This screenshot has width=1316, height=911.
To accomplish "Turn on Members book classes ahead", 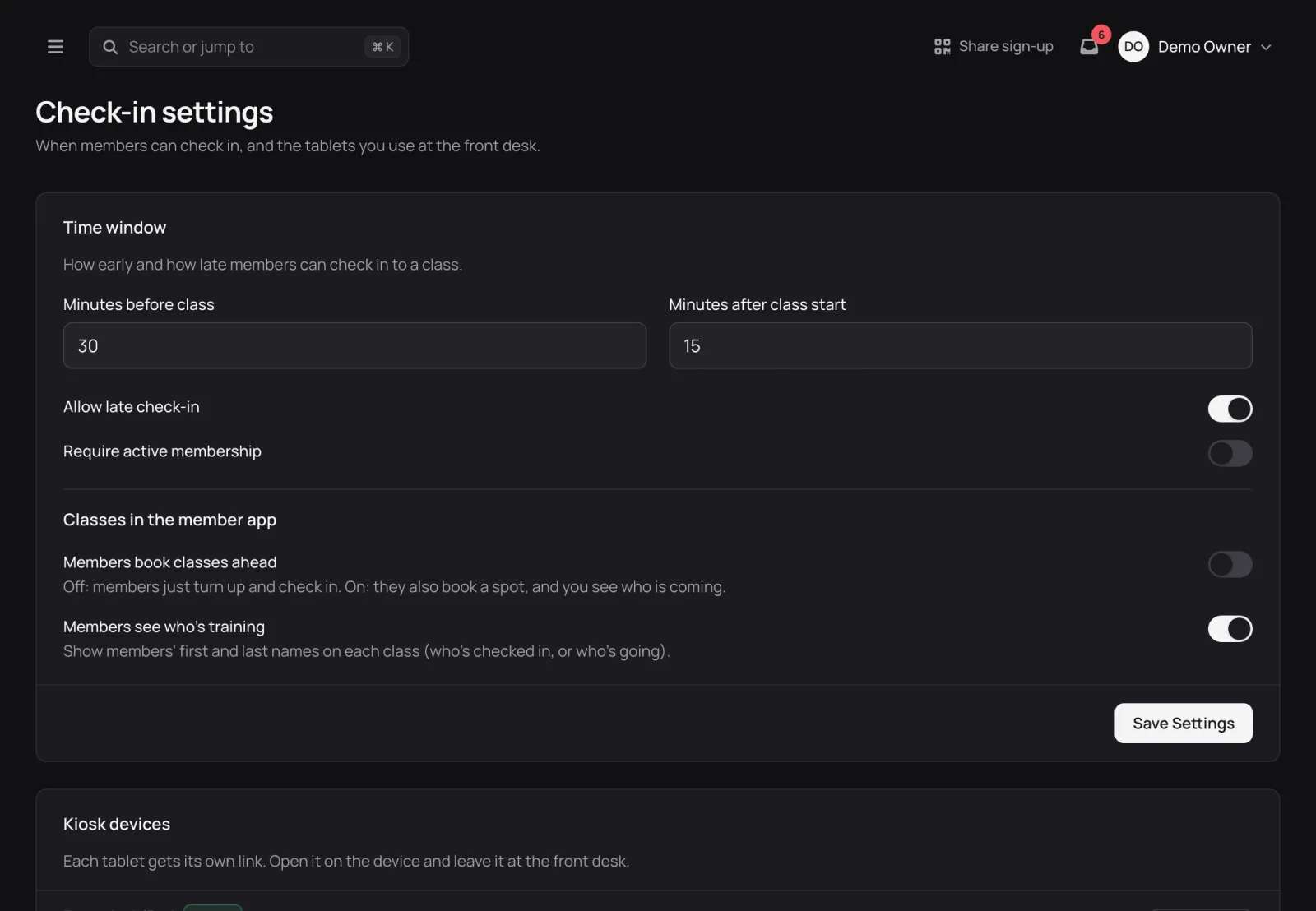I will pos(1230,564).
